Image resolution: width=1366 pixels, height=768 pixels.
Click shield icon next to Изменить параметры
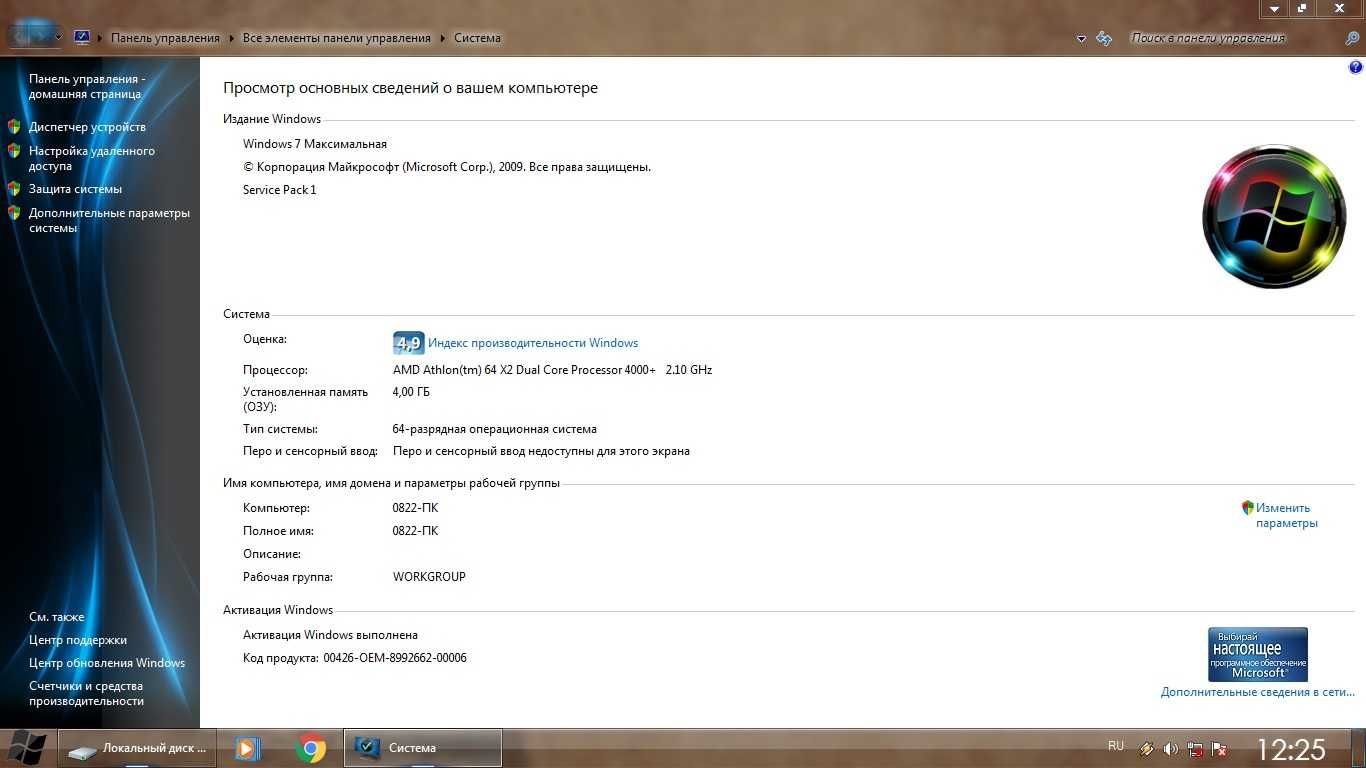[1247, 508]
